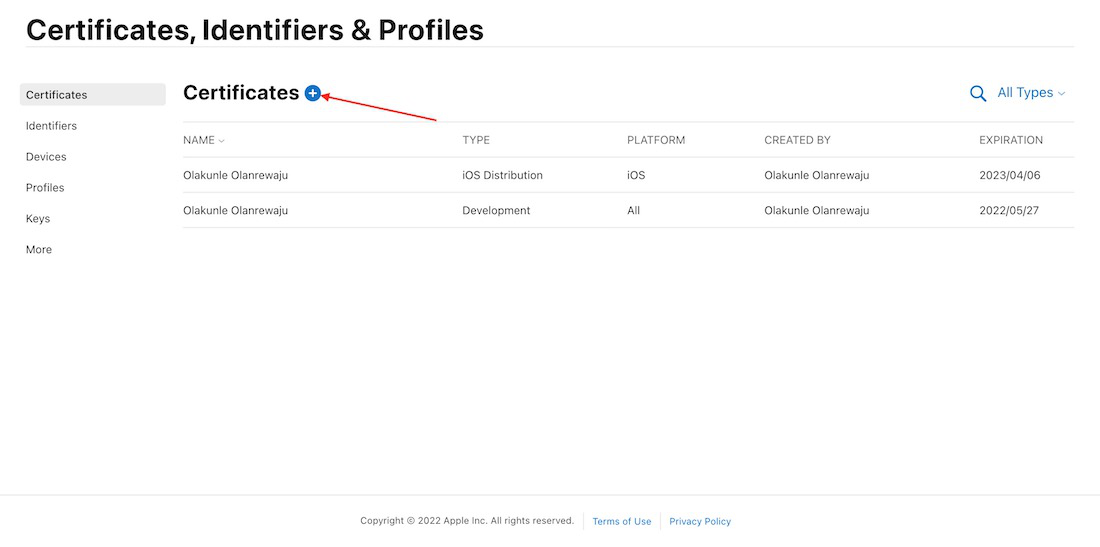Click the 2023/04/06 expiration date
The height and width of the screenshot is (547, 1100).
[x=1010, y=175]
